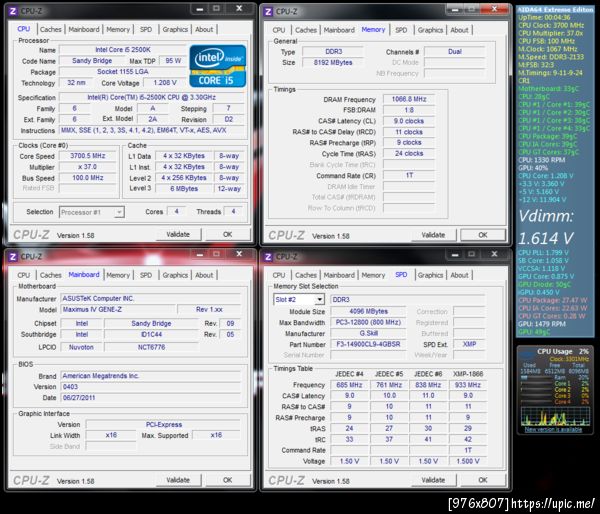This screenshot has height=514, width=600.
Task: Select the Bus Speed value 100.0 MHz
Action: pyautogui.click(x=88, y=178)
